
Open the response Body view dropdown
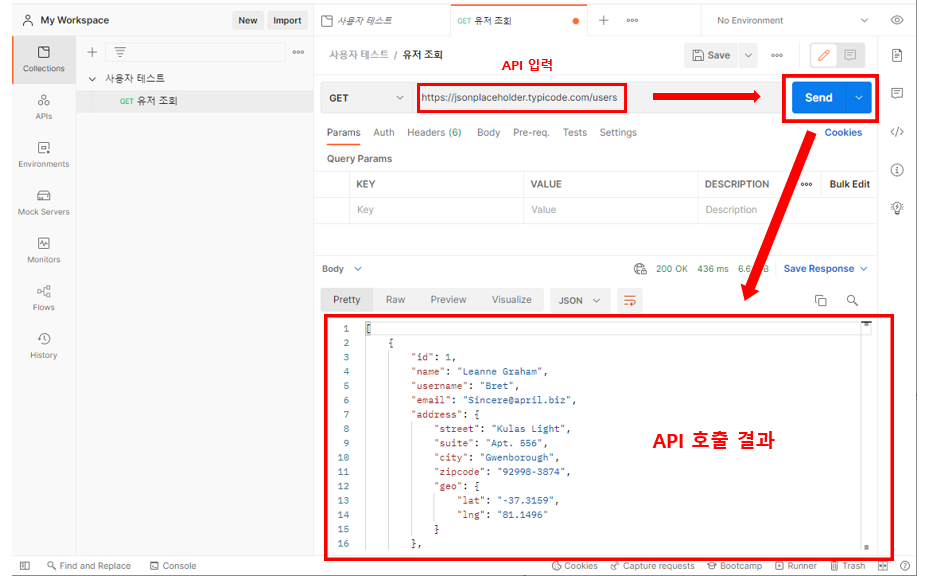coord(342,269)
